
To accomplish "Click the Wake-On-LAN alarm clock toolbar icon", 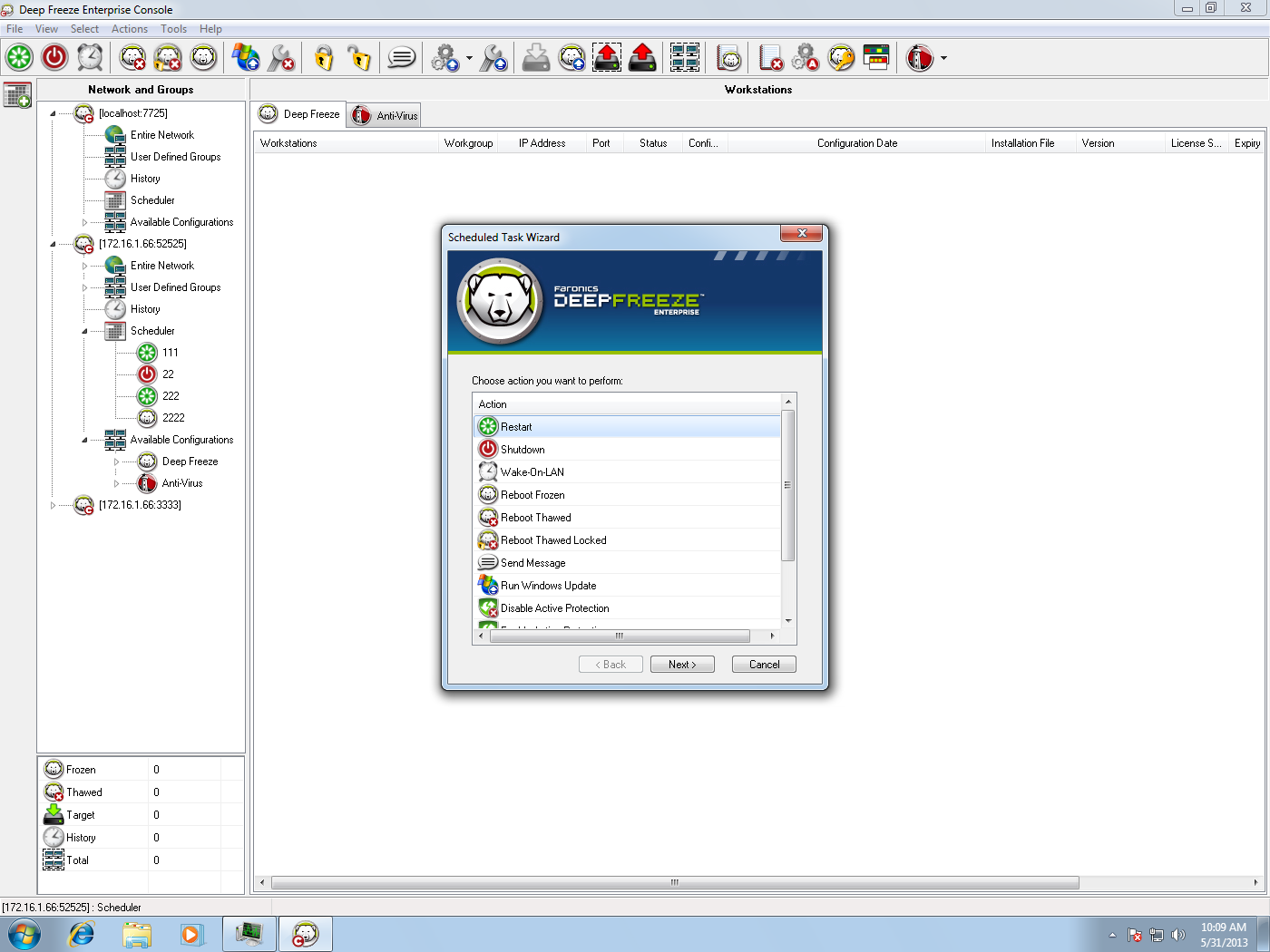I will click(90, 57).
